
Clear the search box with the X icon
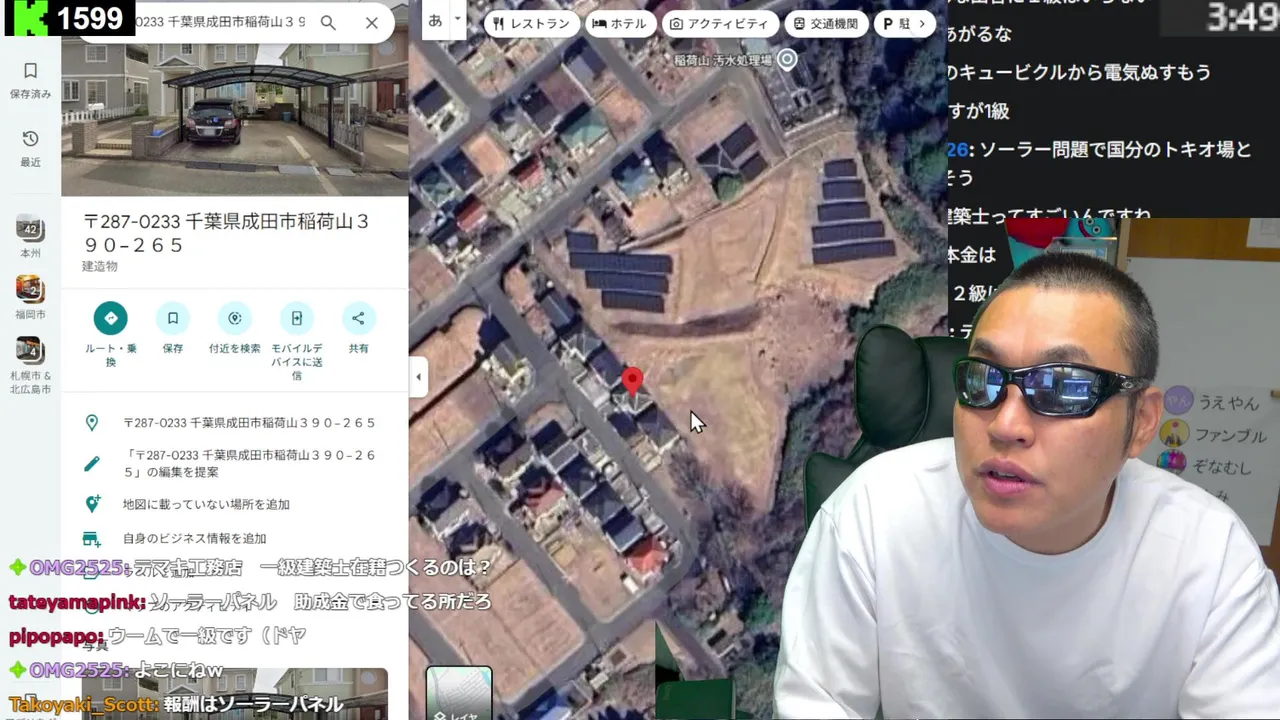coord(371,22)
